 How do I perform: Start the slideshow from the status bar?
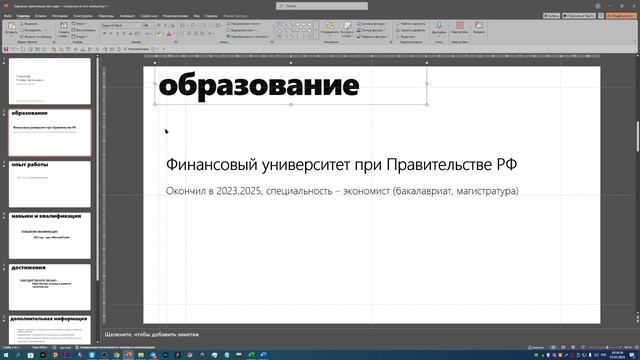coord(583,347)
